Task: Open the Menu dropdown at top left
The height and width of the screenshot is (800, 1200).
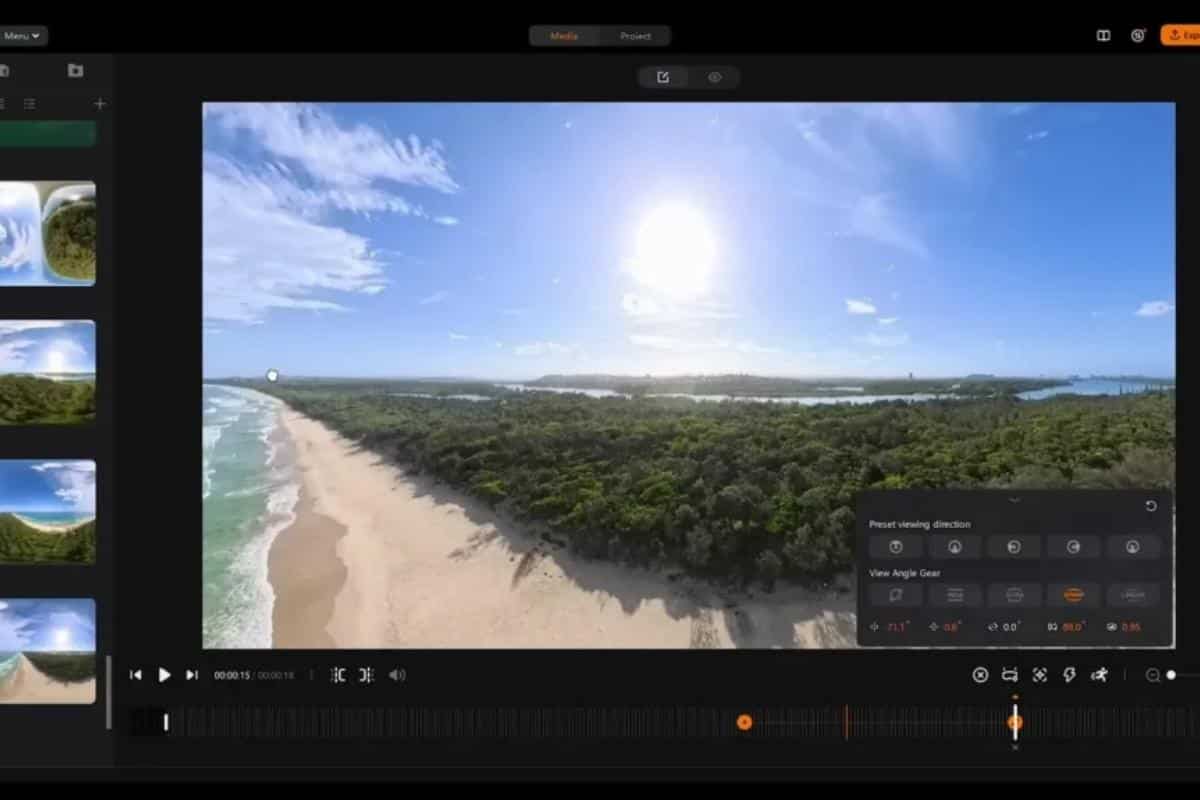Action: coord(20,35)
